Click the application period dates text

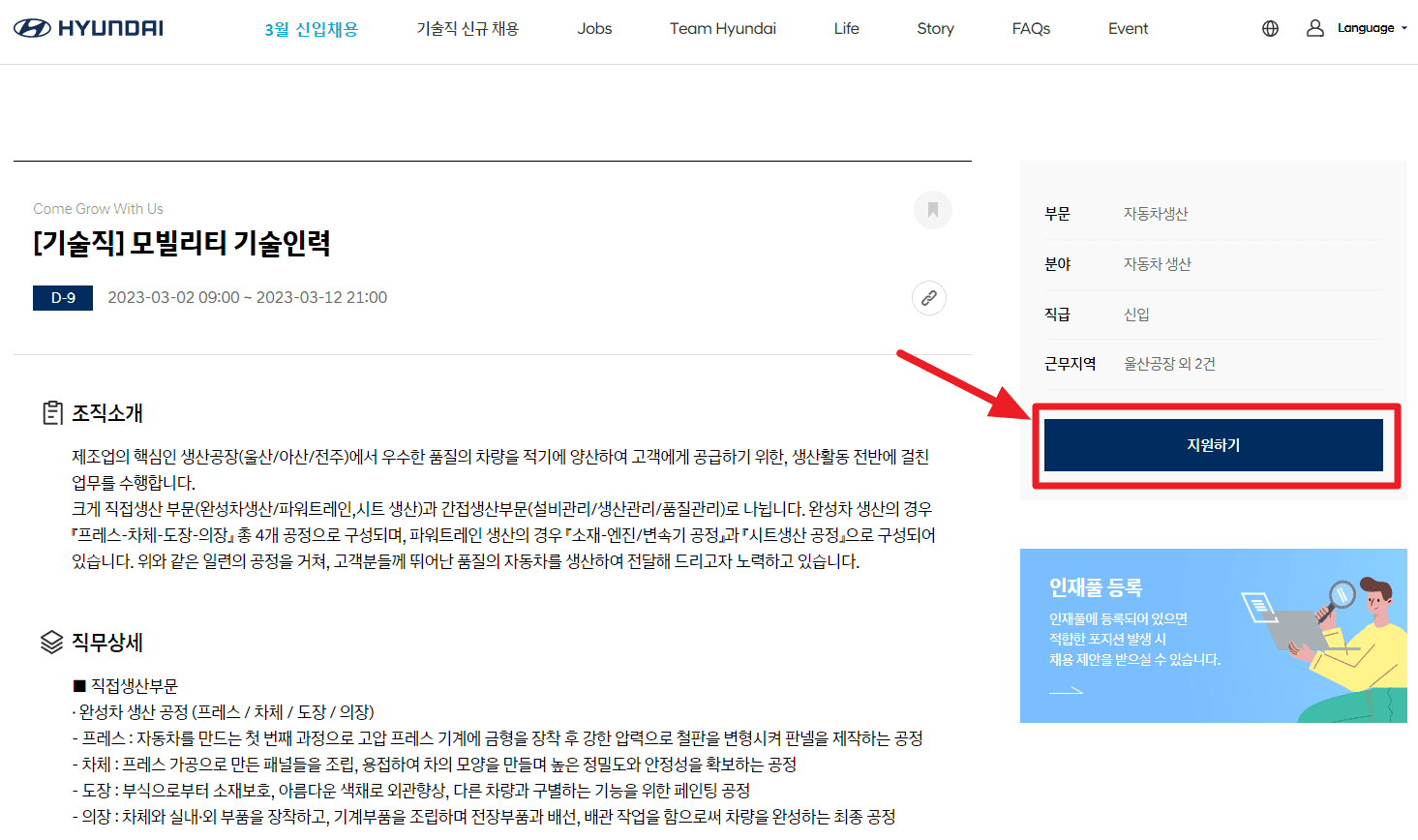(248, 298)
